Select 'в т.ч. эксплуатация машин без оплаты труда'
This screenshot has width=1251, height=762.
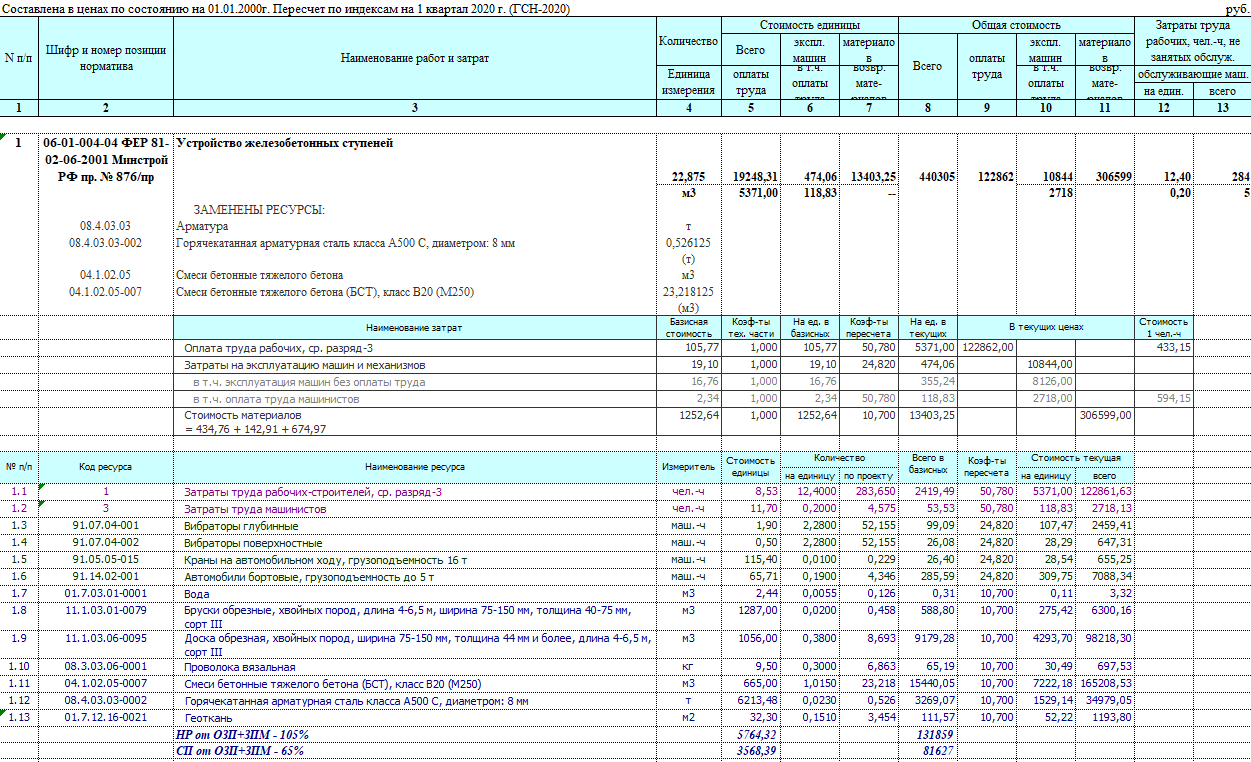[309, 382]
